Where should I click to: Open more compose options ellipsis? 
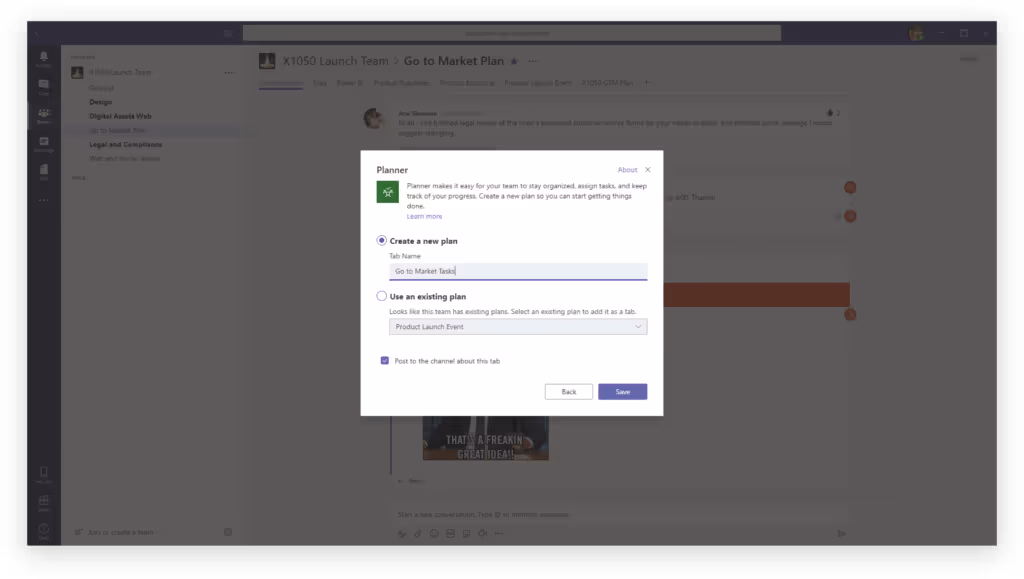[x=499, y=534]
